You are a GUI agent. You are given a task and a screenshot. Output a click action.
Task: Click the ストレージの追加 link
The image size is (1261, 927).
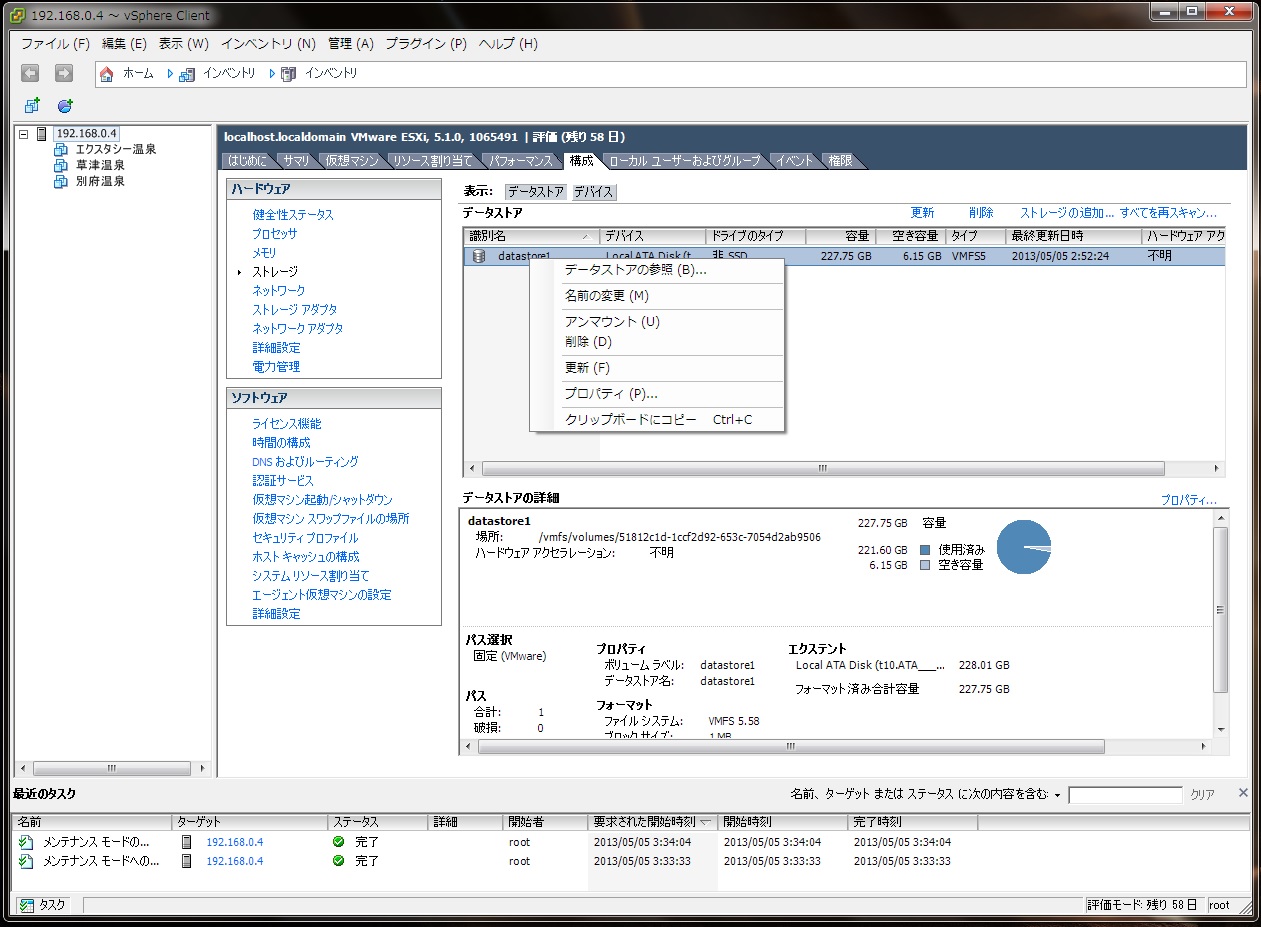tap(1066, 213)
